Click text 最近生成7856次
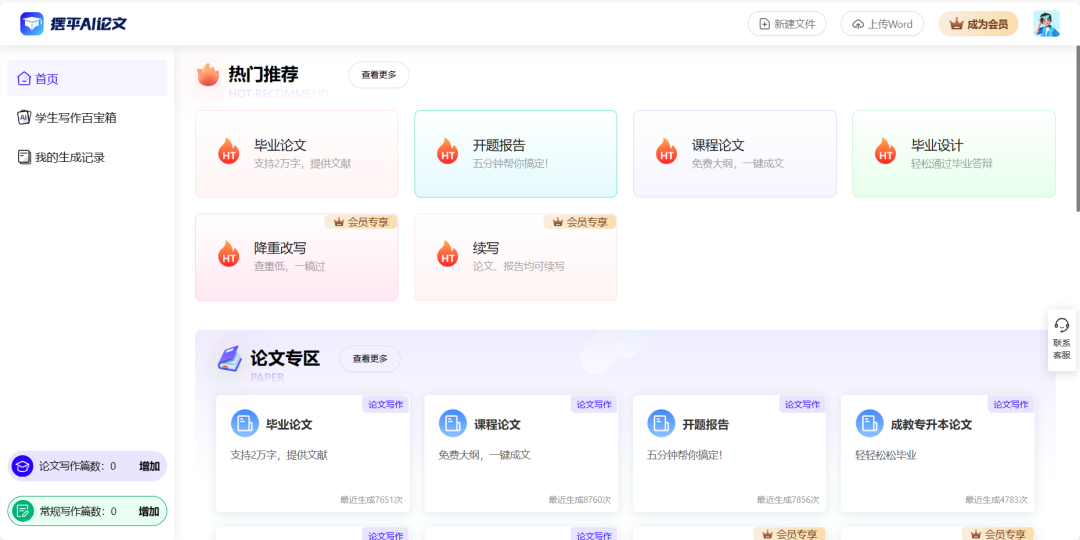Screen dimensions: 1080x540 point(788,499)
